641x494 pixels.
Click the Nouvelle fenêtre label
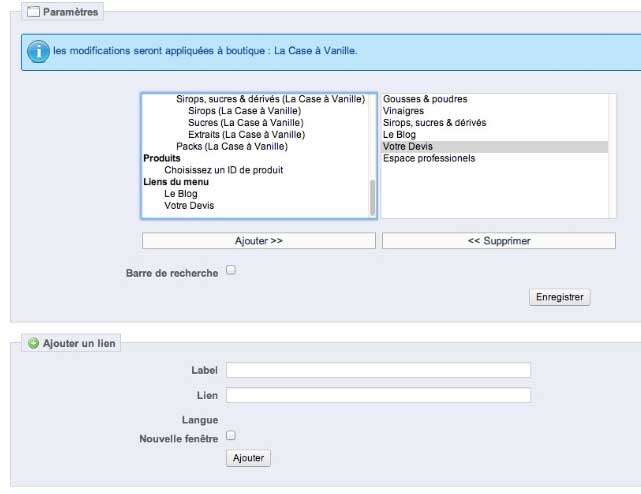coord(179,439)
